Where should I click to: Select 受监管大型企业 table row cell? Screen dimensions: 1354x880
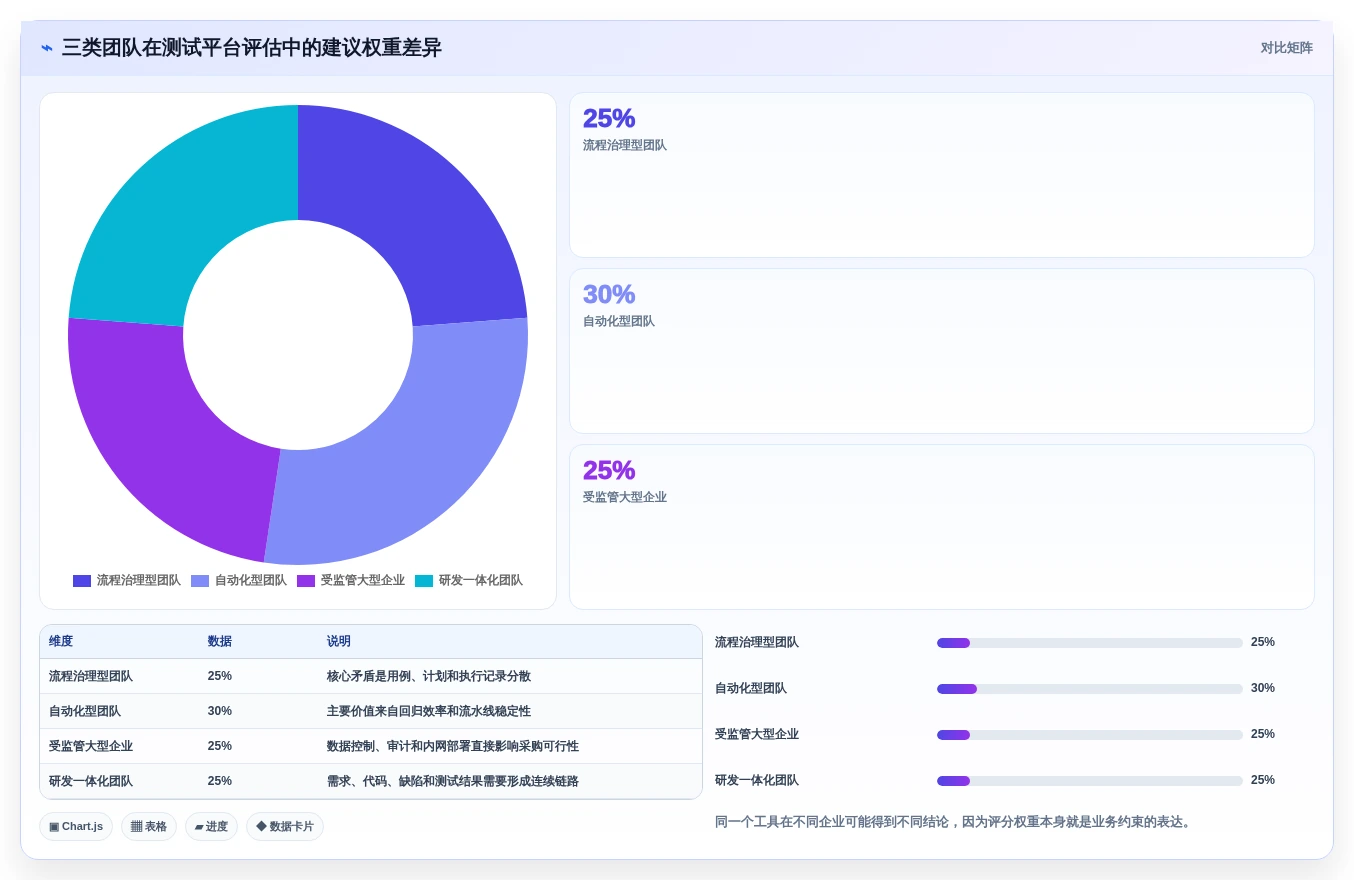91,746
